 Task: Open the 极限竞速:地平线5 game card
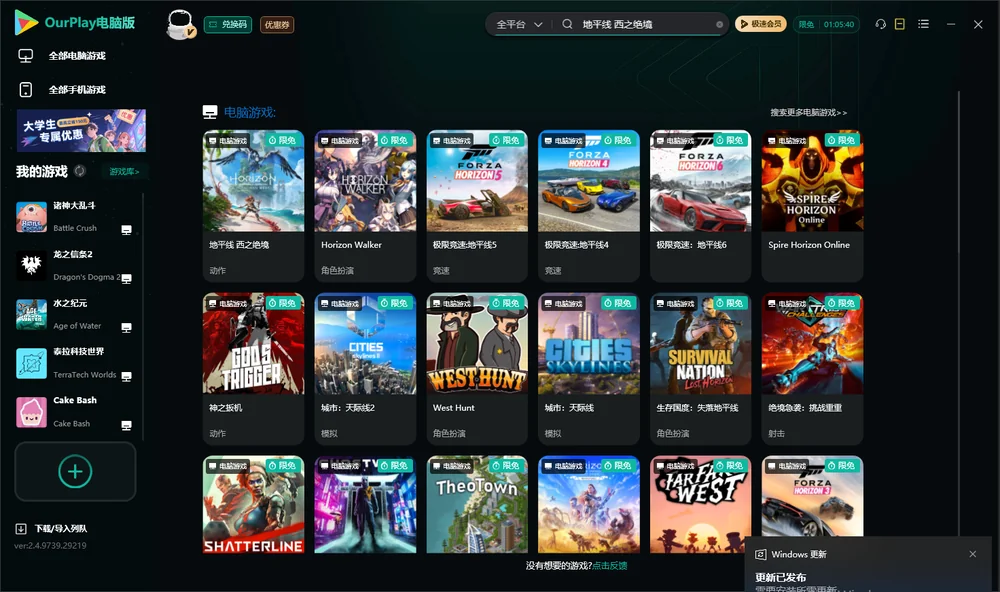click(477, 205)
